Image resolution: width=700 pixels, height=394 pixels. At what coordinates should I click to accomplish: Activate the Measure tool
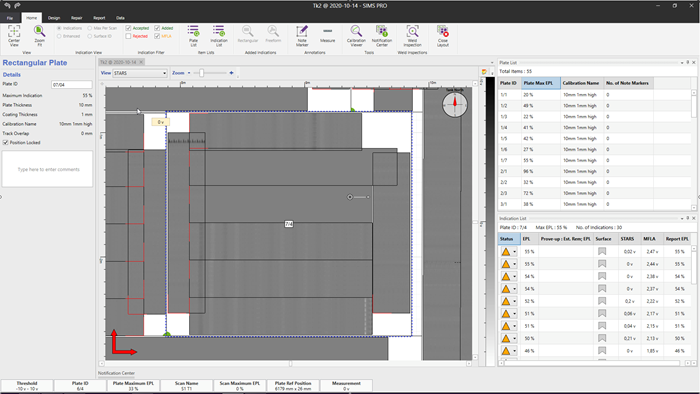click(x=327, y=31)
